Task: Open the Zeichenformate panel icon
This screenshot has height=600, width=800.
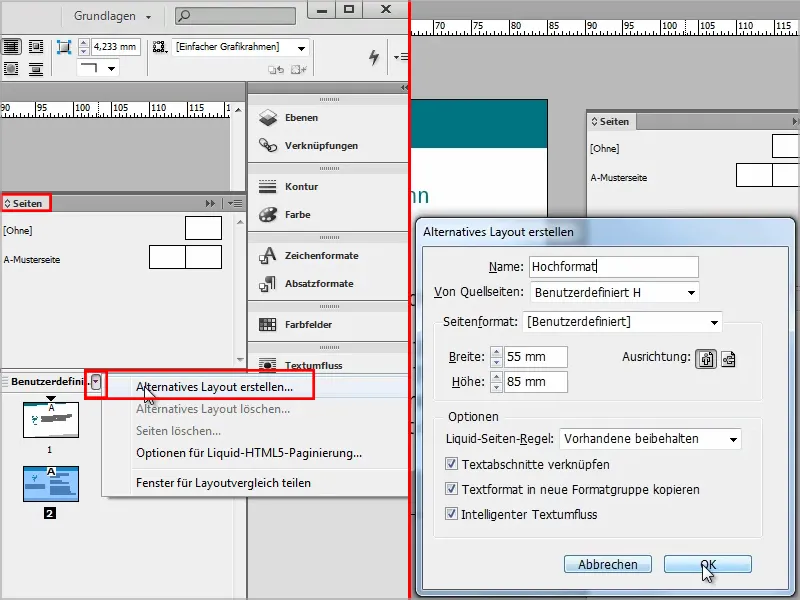Action: 268,256
